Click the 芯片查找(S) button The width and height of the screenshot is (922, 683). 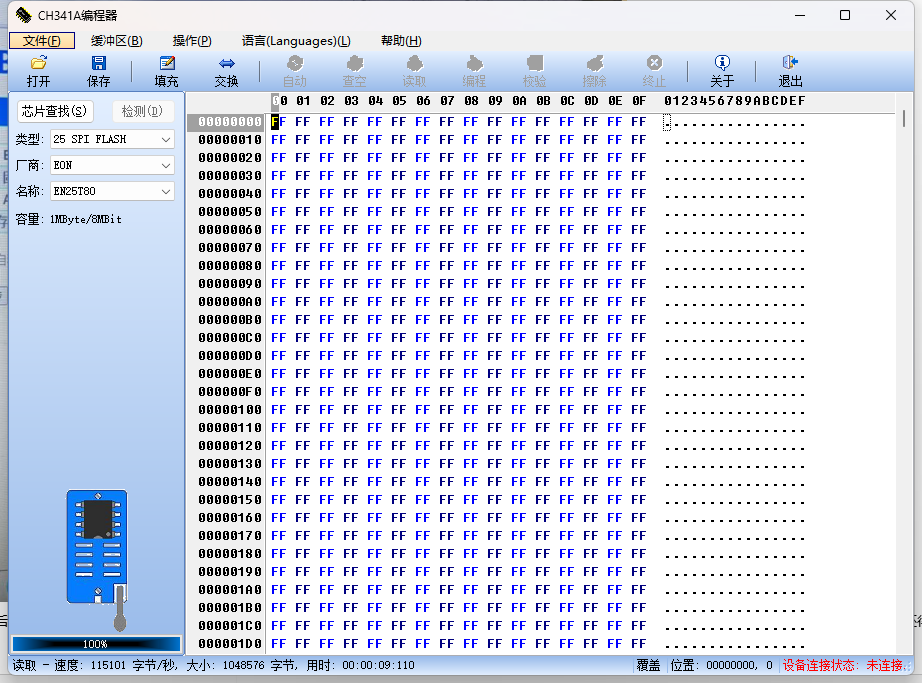click(x=55, y=111)
